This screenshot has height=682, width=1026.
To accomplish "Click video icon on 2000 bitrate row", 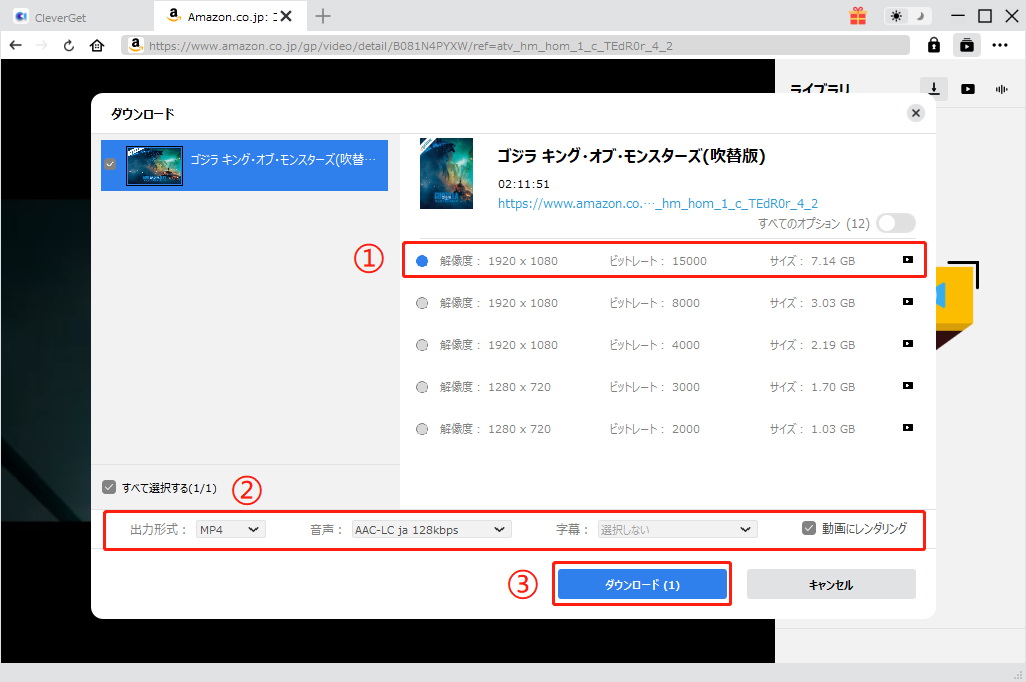I will point(908,427).
